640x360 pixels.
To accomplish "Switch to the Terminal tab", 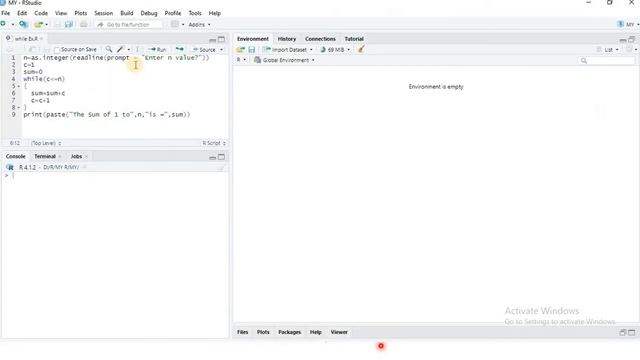I will pyautogui.click(x=44, y=156).
